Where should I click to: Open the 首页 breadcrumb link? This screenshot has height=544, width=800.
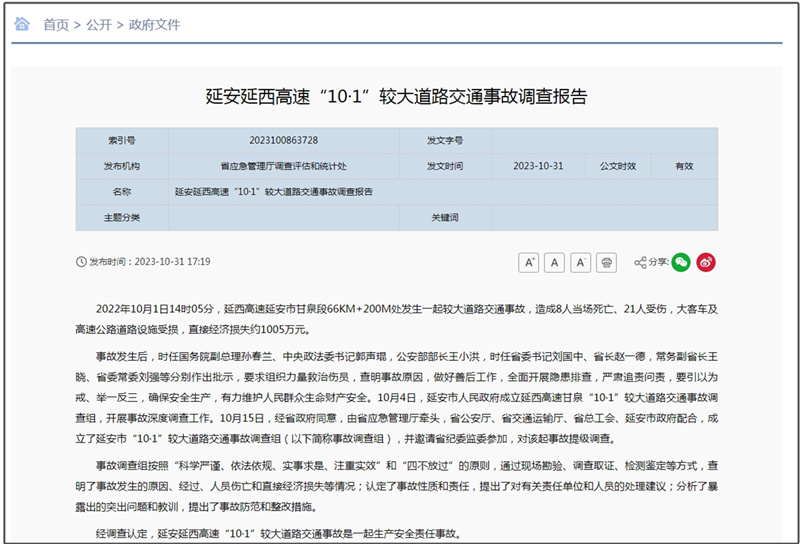56,24
